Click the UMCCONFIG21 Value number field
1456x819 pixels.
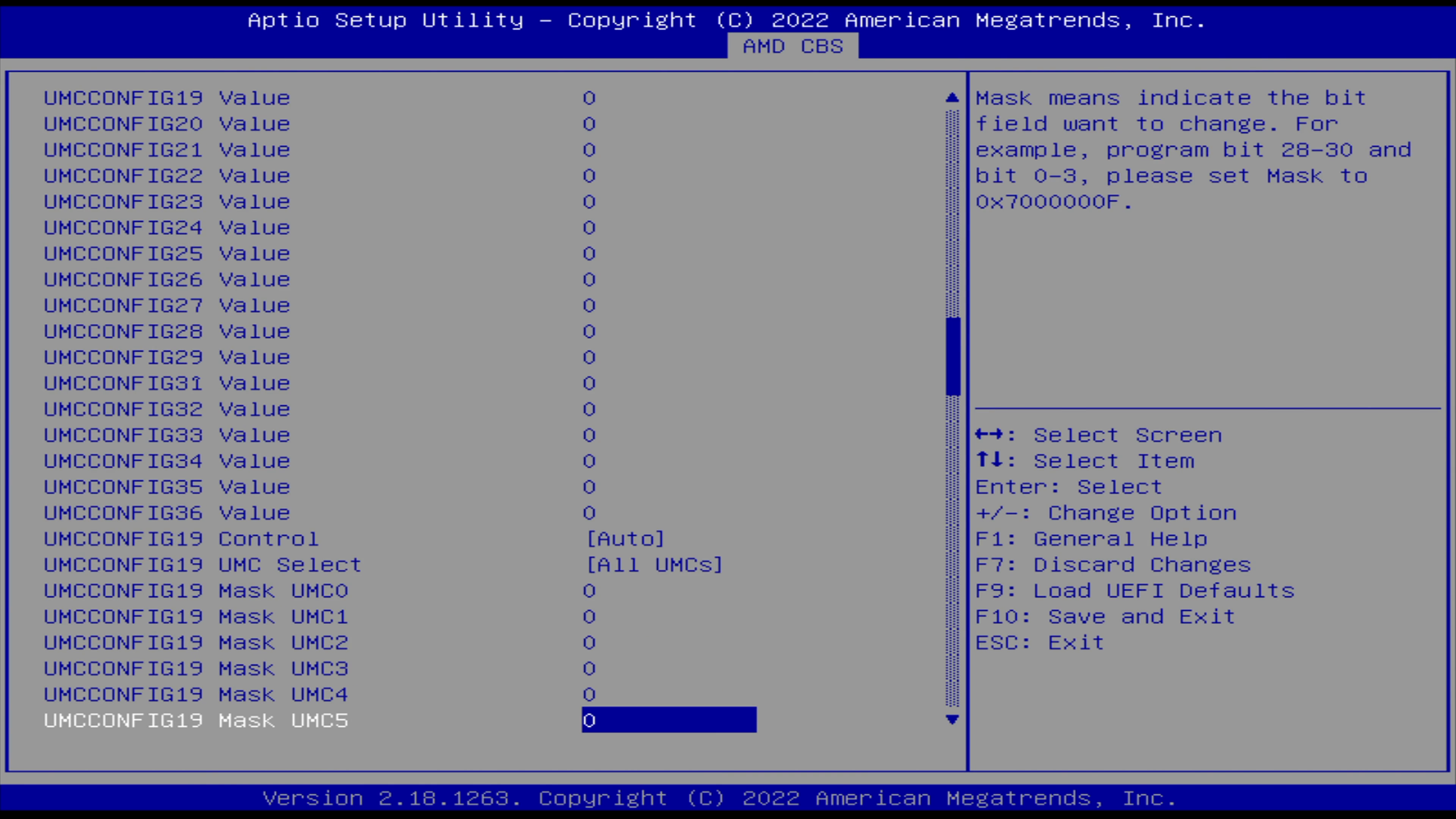pos(589,150)
